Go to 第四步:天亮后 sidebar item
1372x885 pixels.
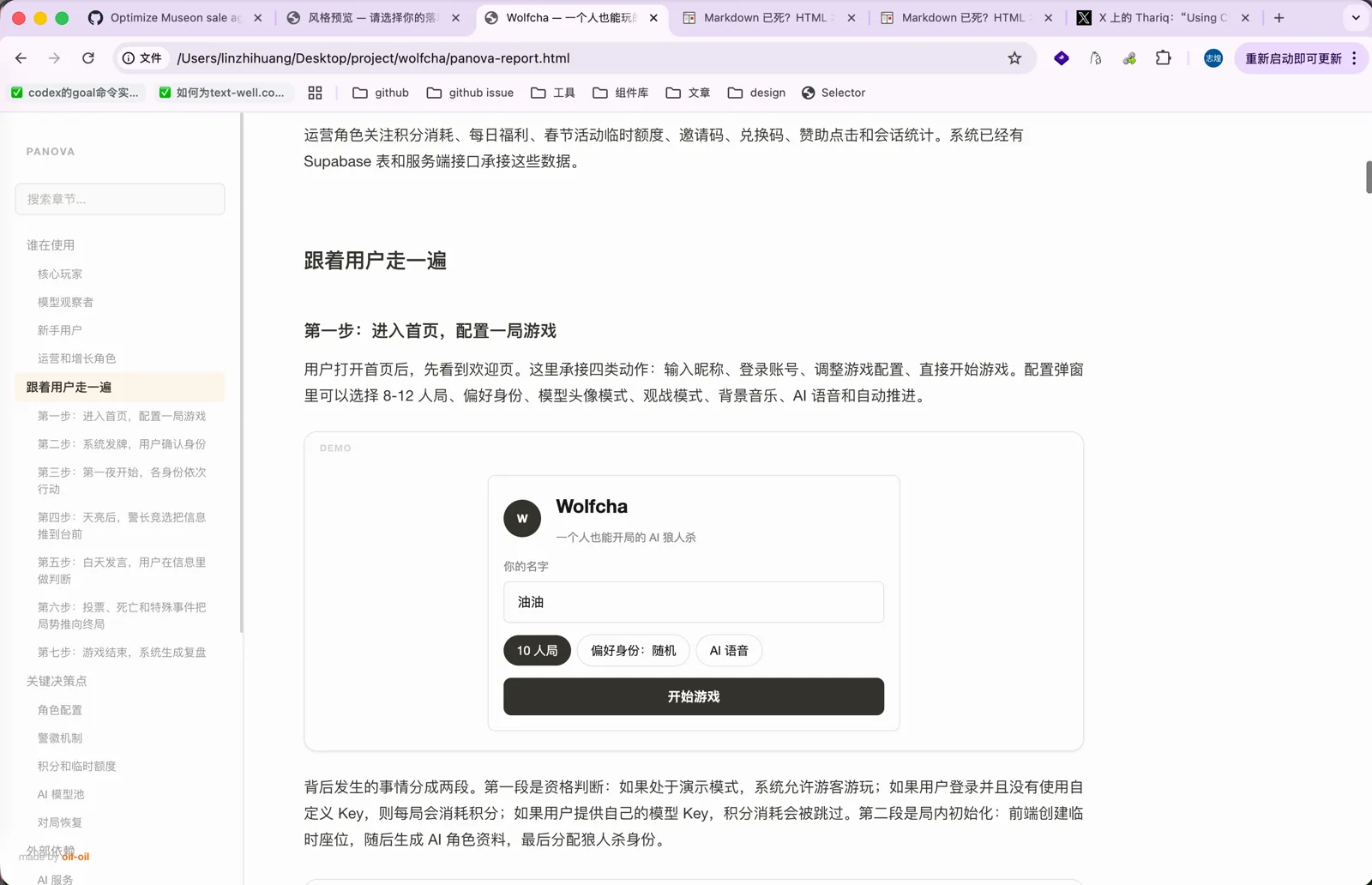click(x=122, y=526)
